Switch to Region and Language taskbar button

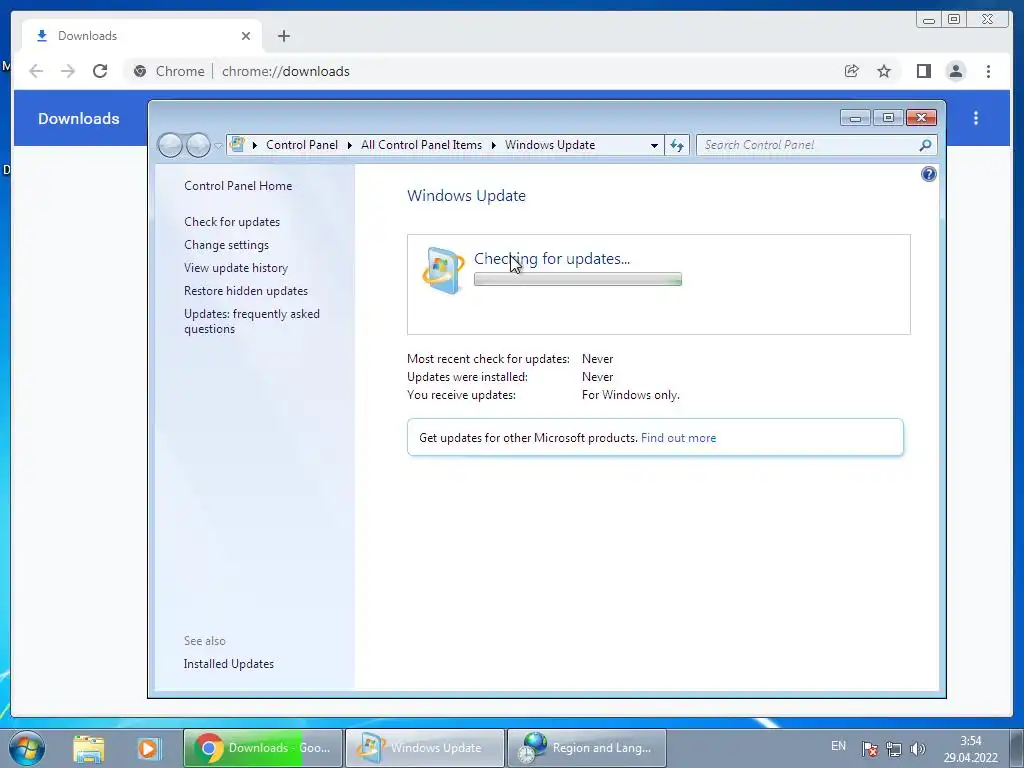587,748
